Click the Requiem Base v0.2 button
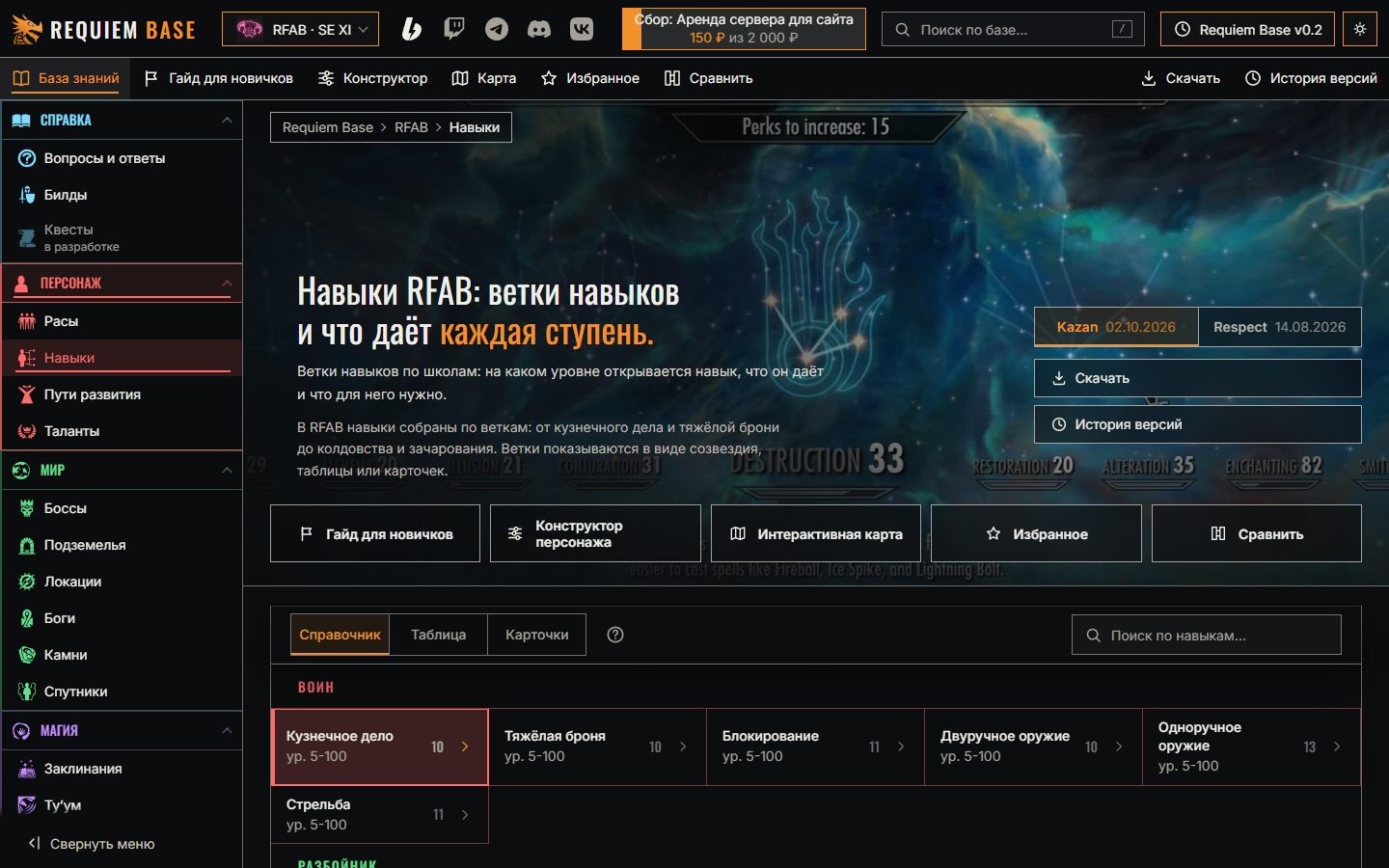1389x868 pixels. pos(1248,29)
